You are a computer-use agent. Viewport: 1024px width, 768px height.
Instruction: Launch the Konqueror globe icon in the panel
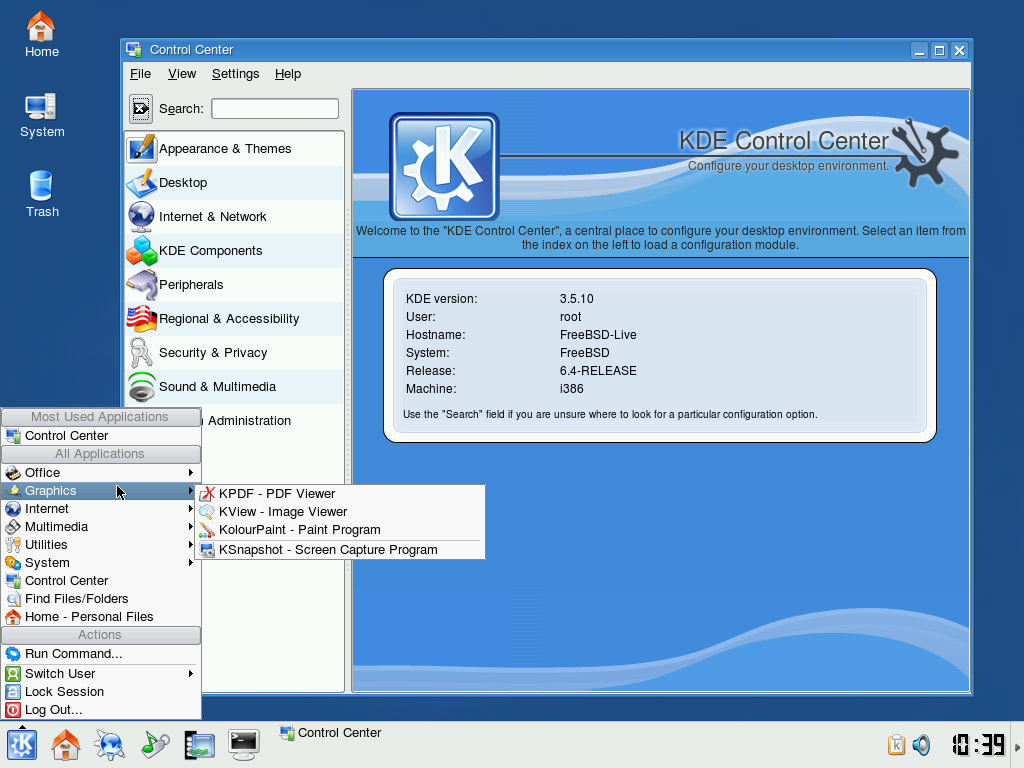point(109,744)
